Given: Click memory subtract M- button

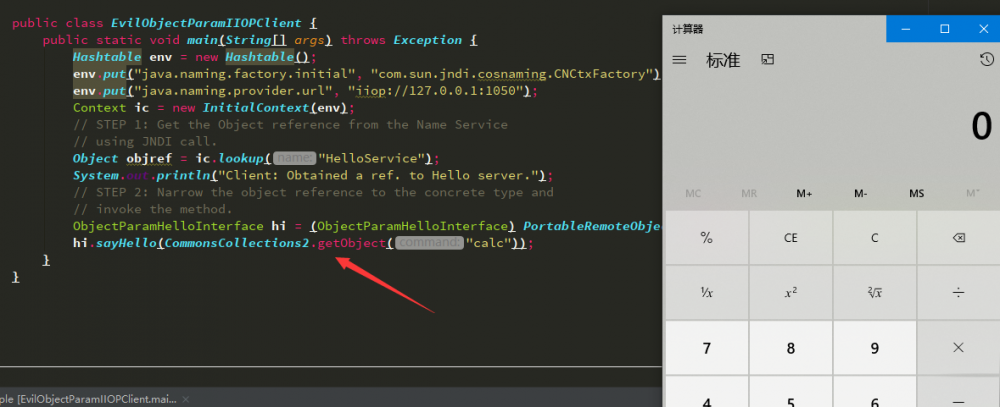Looking at the screenshot, I should (860, 193).
